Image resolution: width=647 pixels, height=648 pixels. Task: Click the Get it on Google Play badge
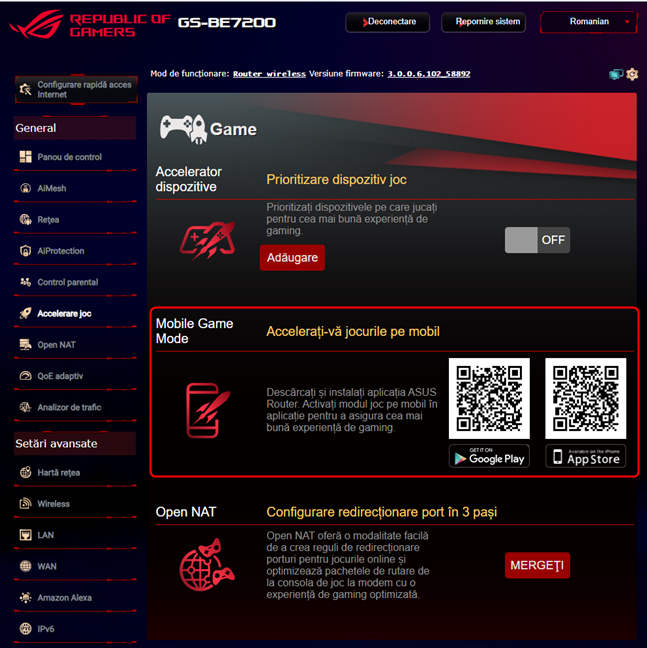(x=489, y=456)
